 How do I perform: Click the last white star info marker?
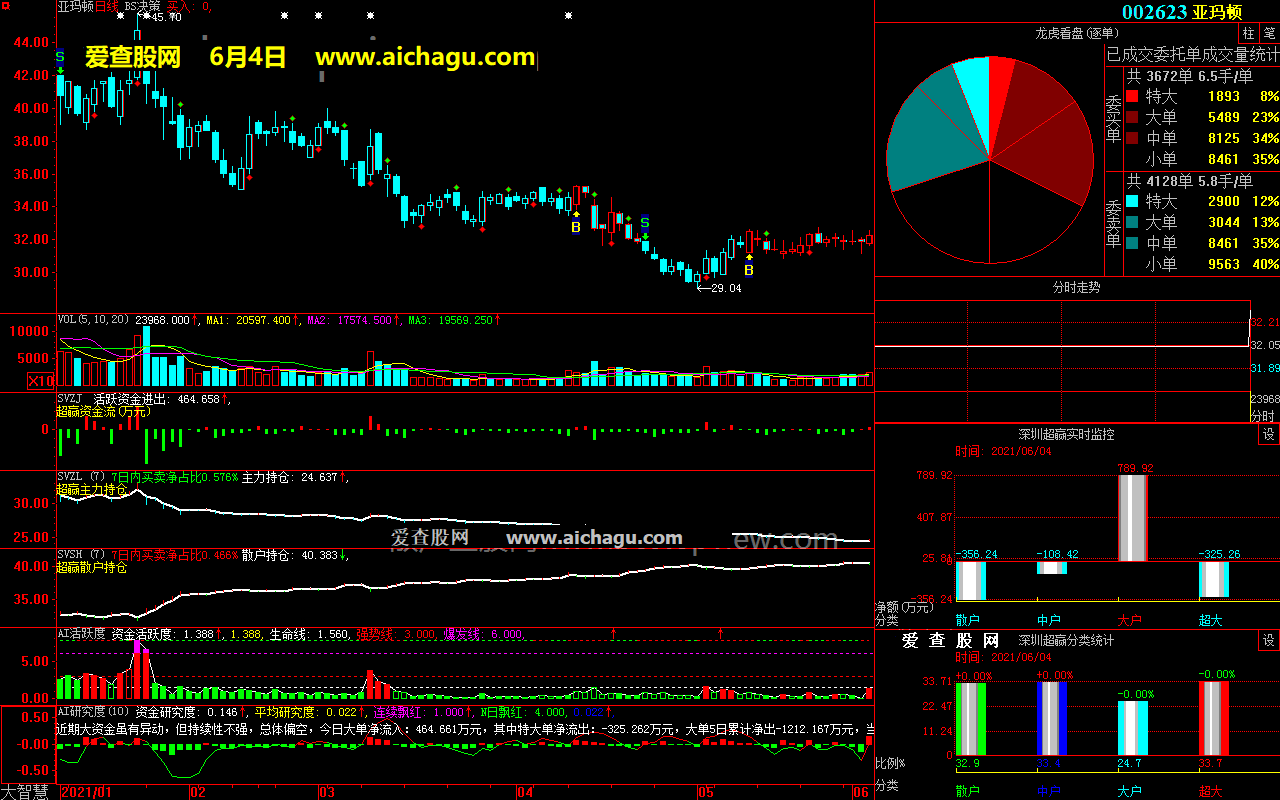click(568, 16)
